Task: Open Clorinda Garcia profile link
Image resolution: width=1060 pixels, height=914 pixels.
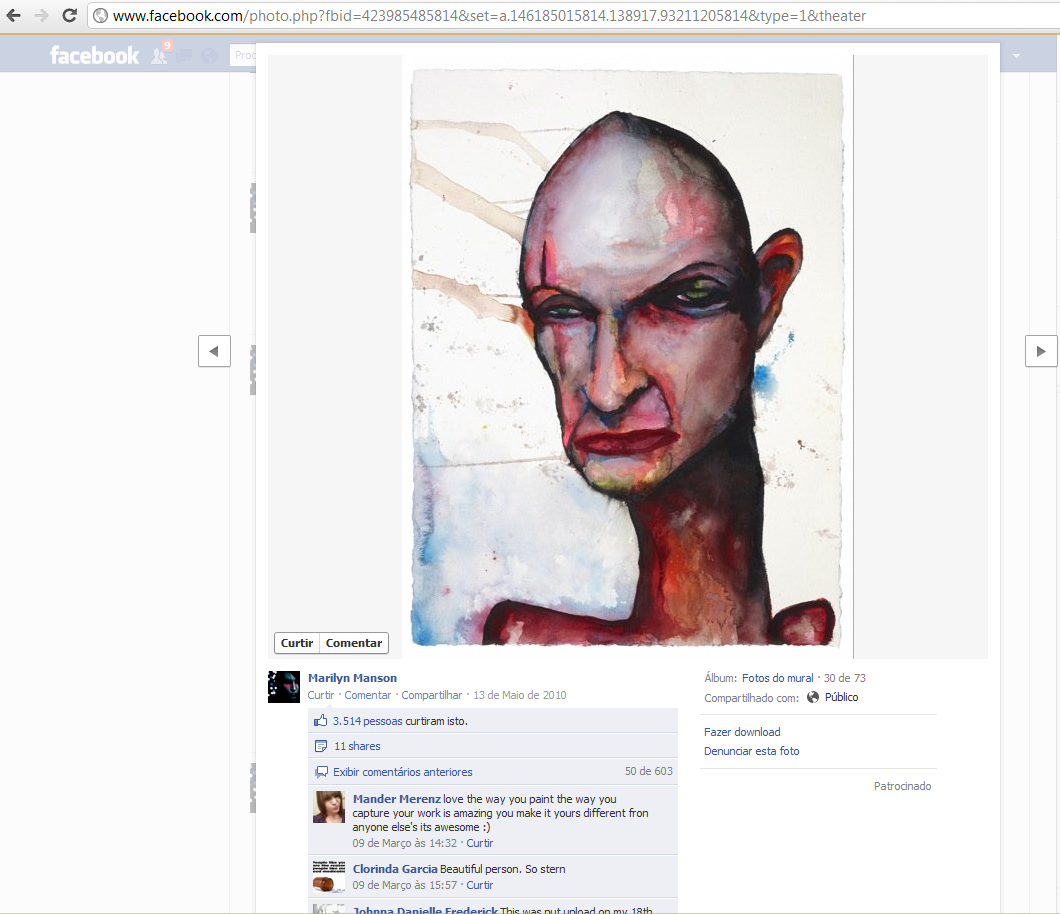Action: click(395, 869)
